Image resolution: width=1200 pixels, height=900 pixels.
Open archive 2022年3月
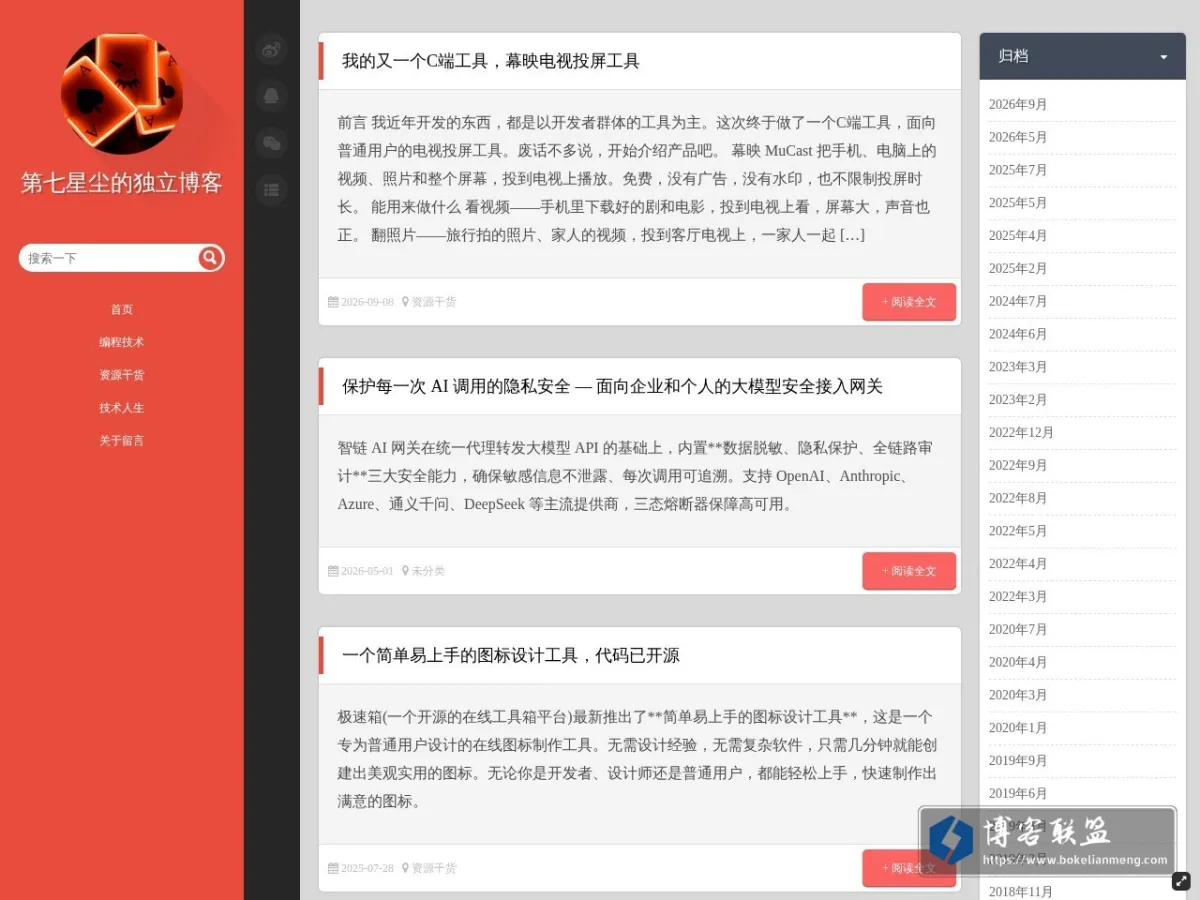click(1018, 597)
